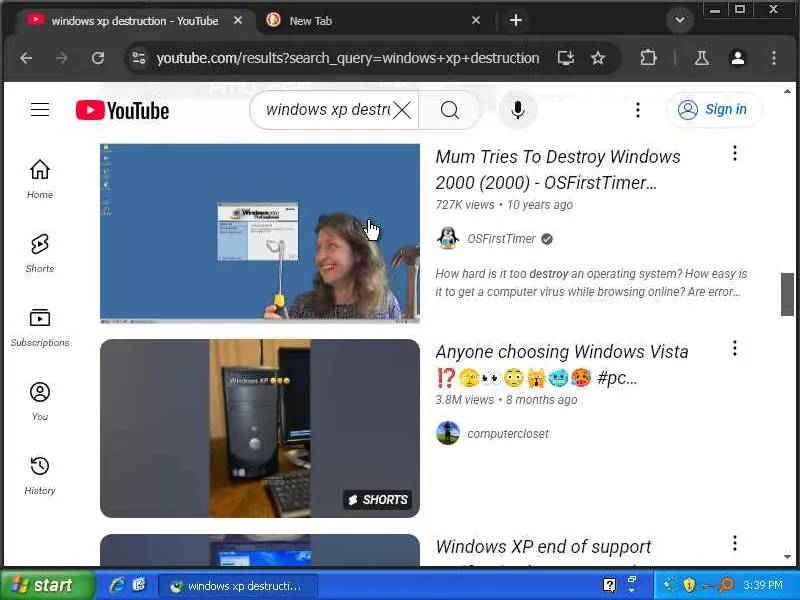Click the page vertical scrollbar thumb

pyautogui.click(x=787, y=294)
